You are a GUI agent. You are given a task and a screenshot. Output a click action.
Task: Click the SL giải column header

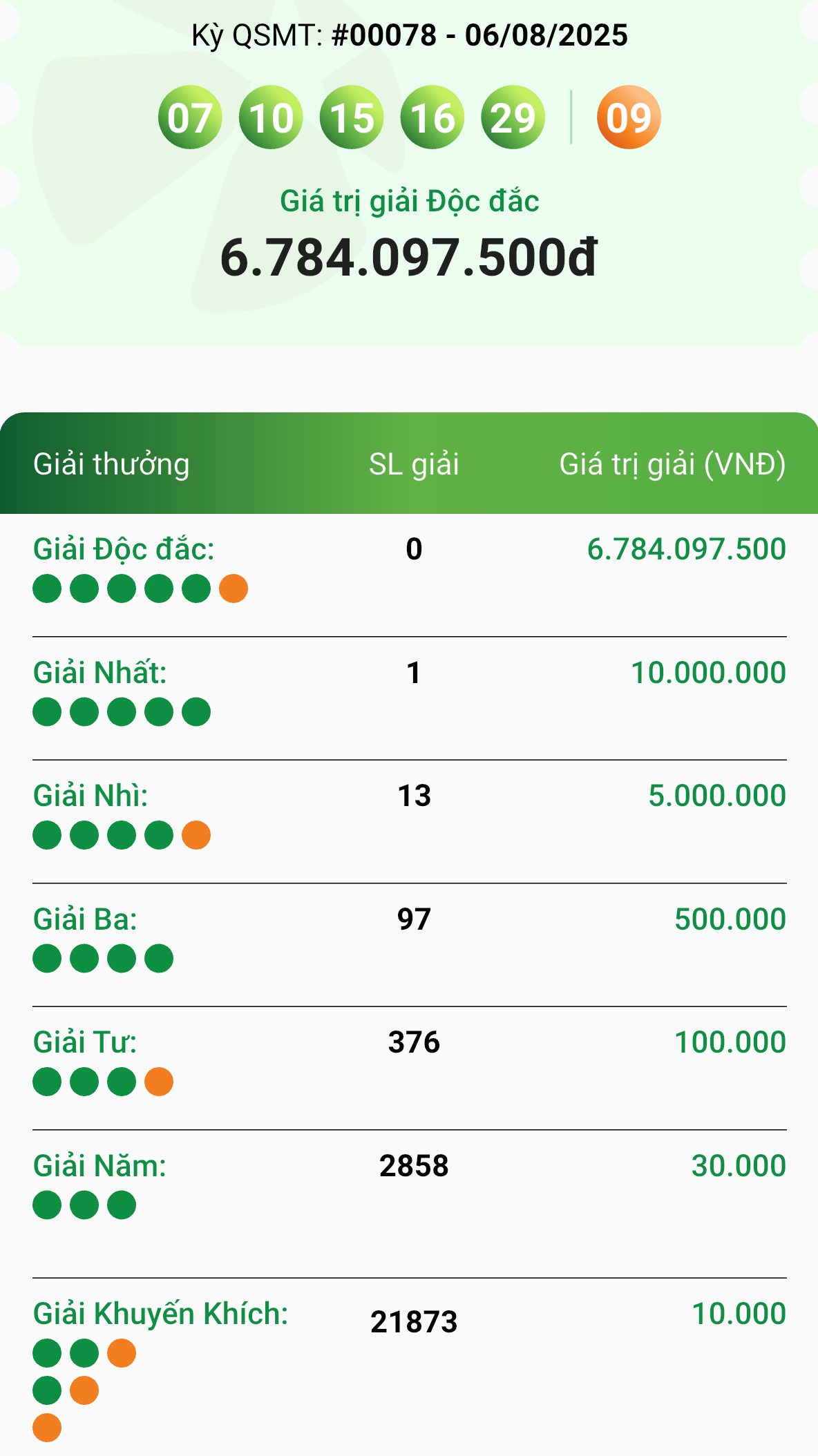coord(414,464)
